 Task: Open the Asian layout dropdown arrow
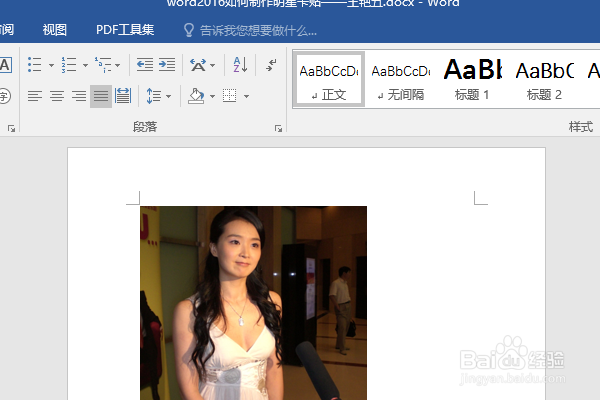[212, 65]
